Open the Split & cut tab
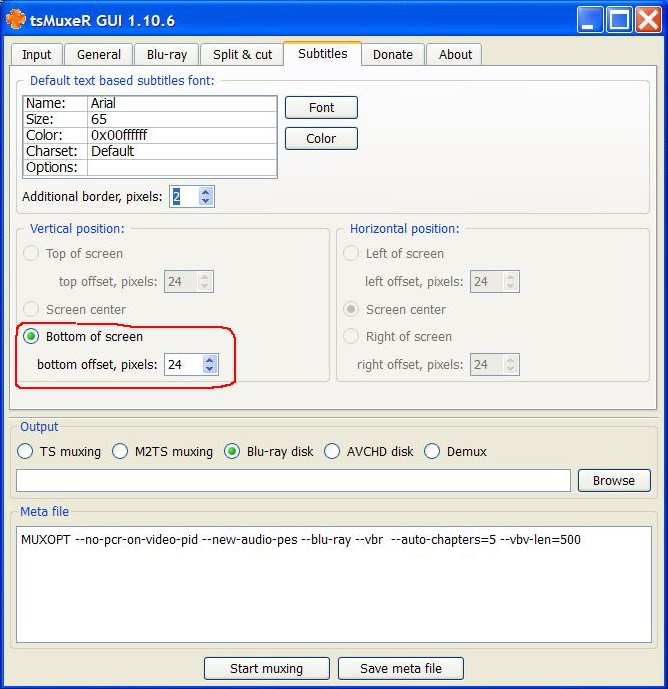This screenshot has width=668, height=689. [242, 54]
